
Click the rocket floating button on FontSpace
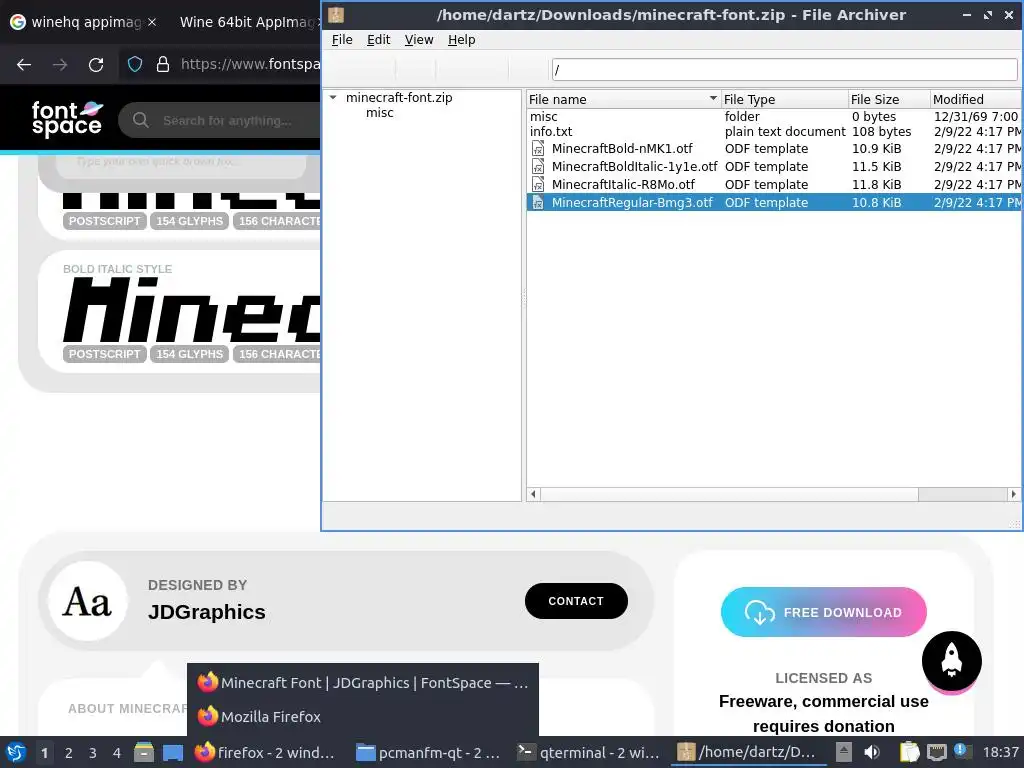pyautogui.click(x=952, y=660)
